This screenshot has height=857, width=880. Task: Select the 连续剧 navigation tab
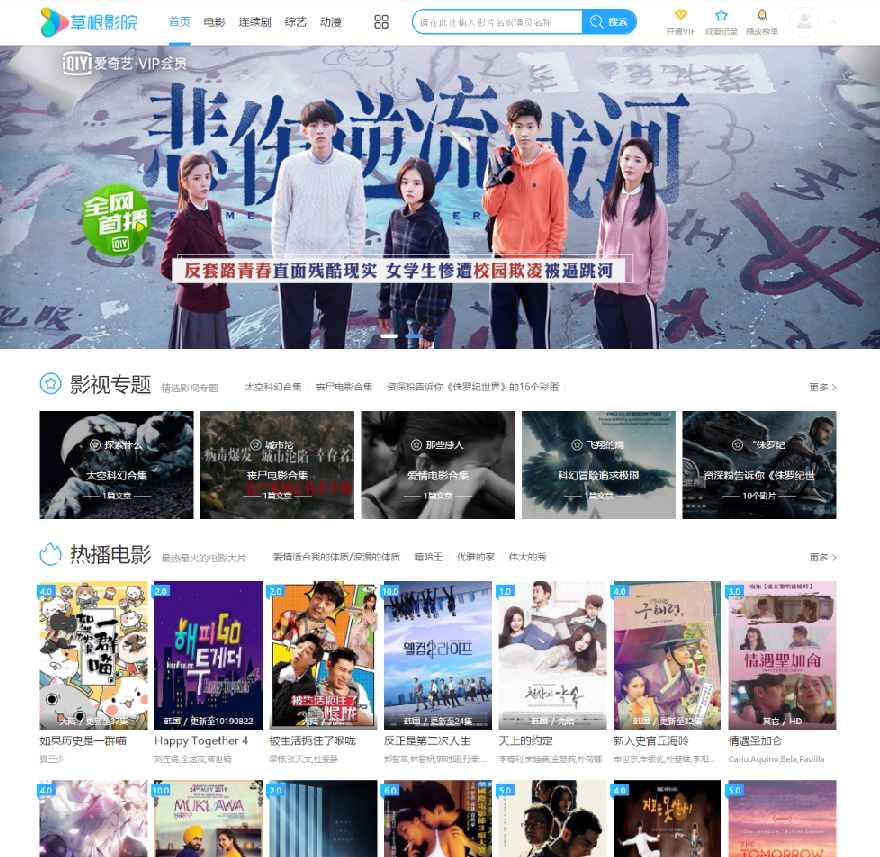pyautogui.click(x=255, y=22)
